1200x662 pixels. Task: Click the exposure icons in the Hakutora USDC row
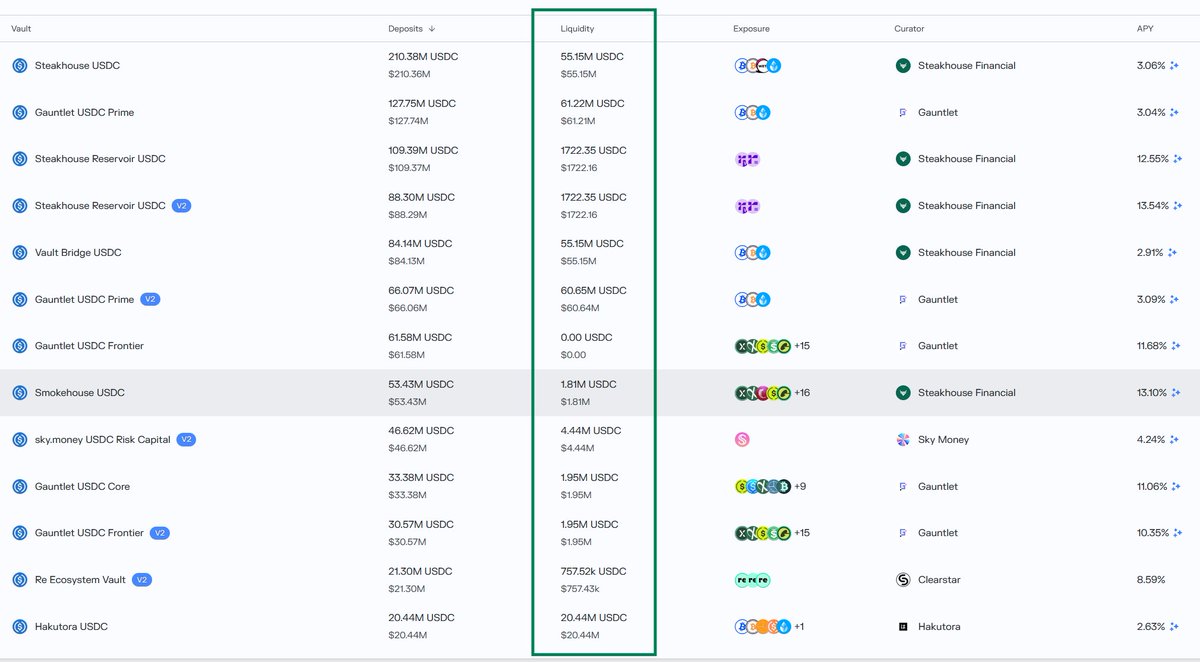tap(762, 627)
